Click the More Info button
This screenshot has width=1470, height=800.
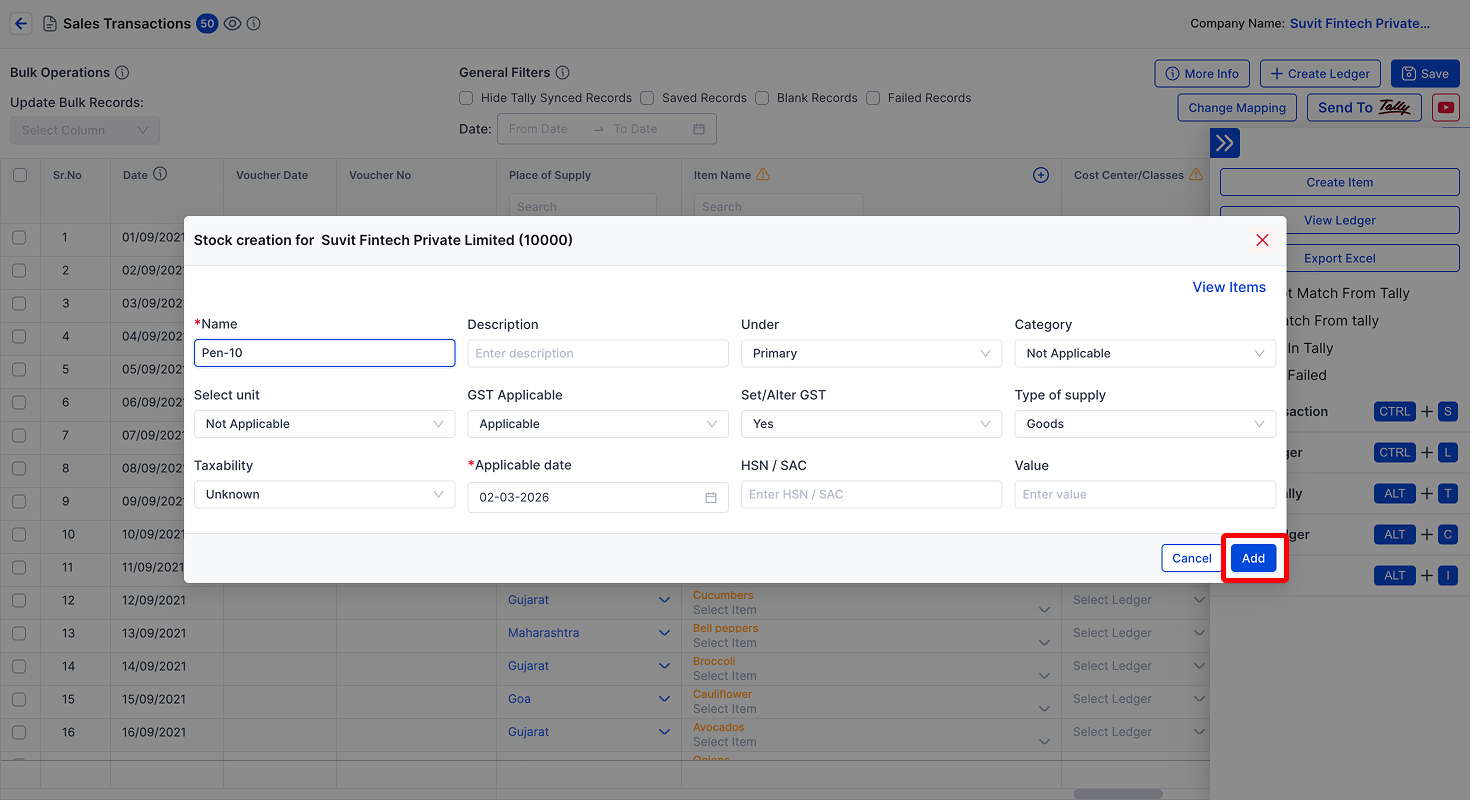tap(1202, 73)
